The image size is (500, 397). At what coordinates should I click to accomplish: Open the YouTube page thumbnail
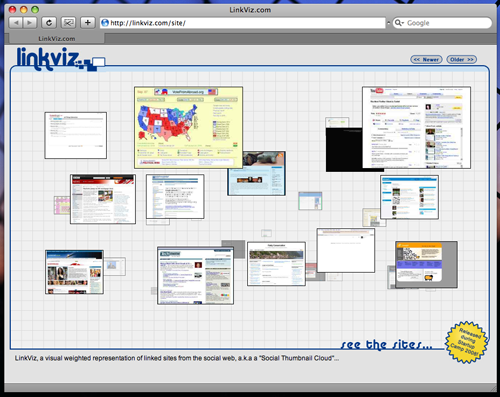point(416,127)
